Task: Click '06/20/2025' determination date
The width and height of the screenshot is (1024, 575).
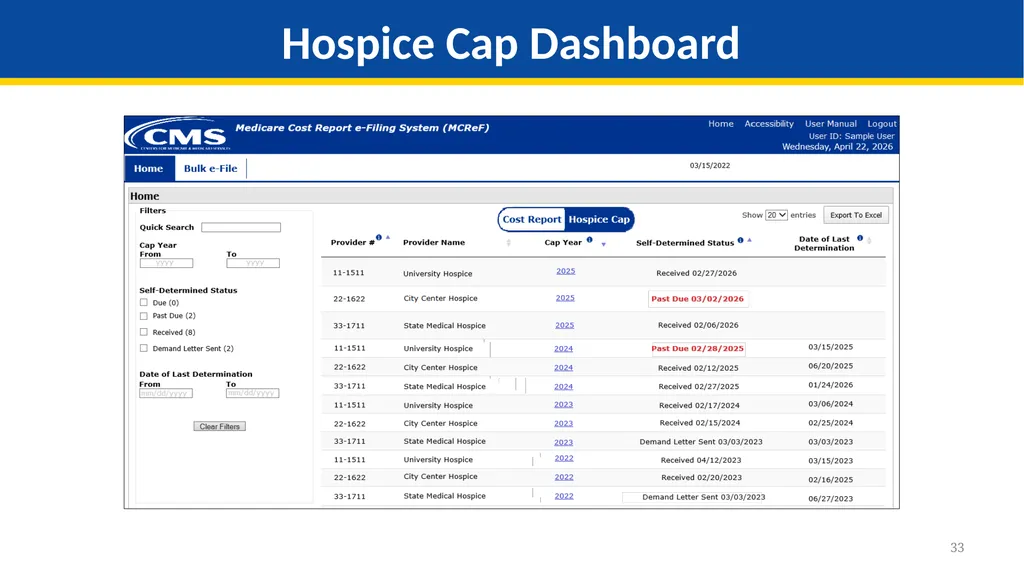Action: point(831,367)
